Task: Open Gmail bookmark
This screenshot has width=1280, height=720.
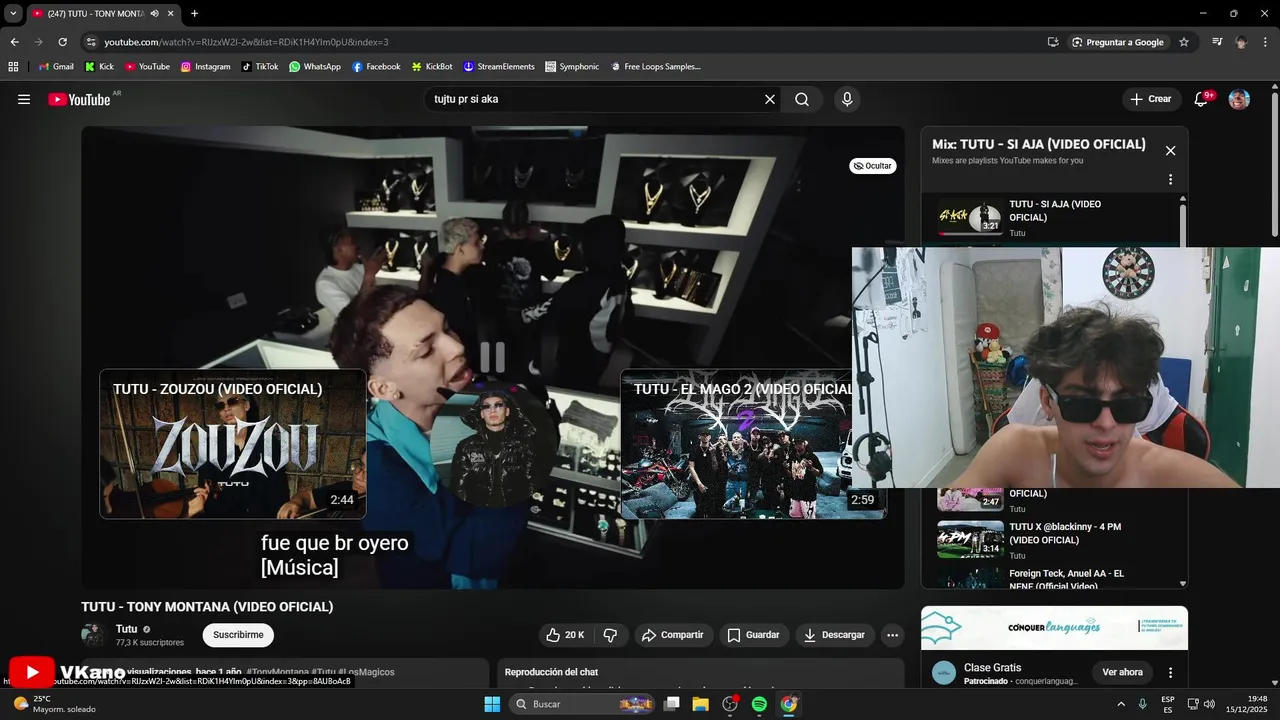Action: pyautogui.click(x=56, y=67)
